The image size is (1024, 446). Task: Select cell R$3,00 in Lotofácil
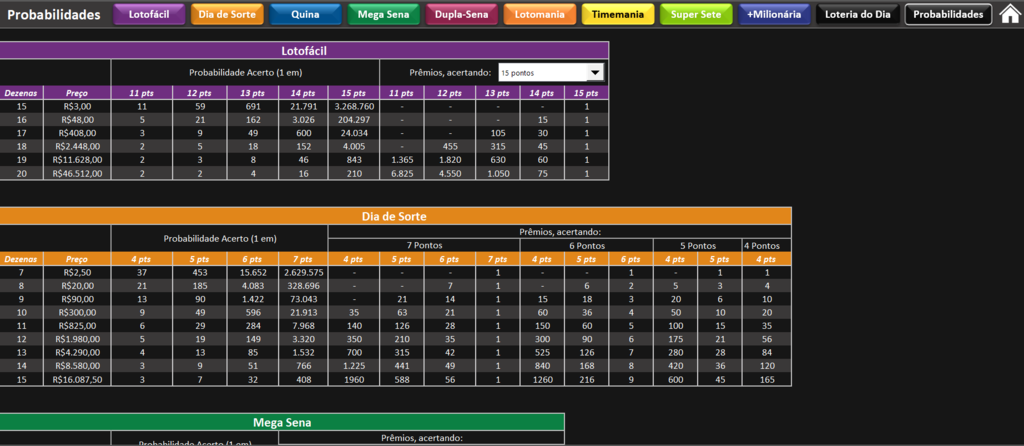[x=77, y=106]
